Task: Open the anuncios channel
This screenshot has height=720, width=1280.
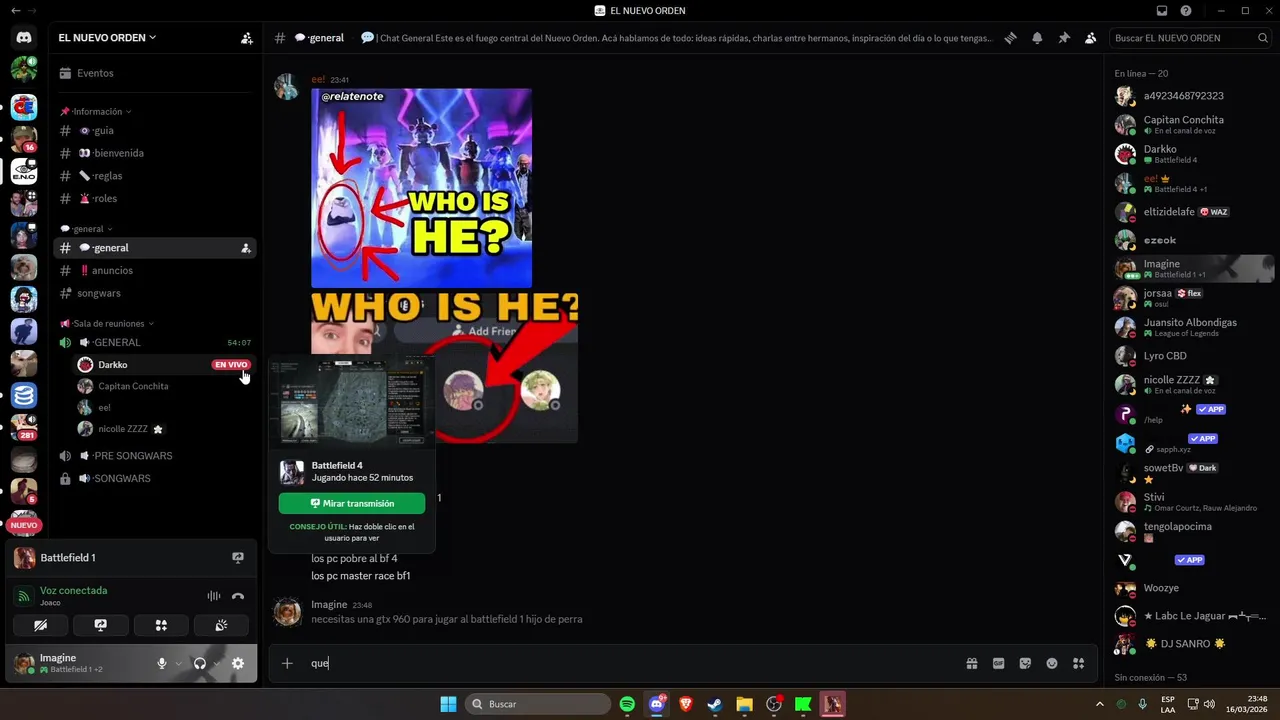Action: [155, 271]
